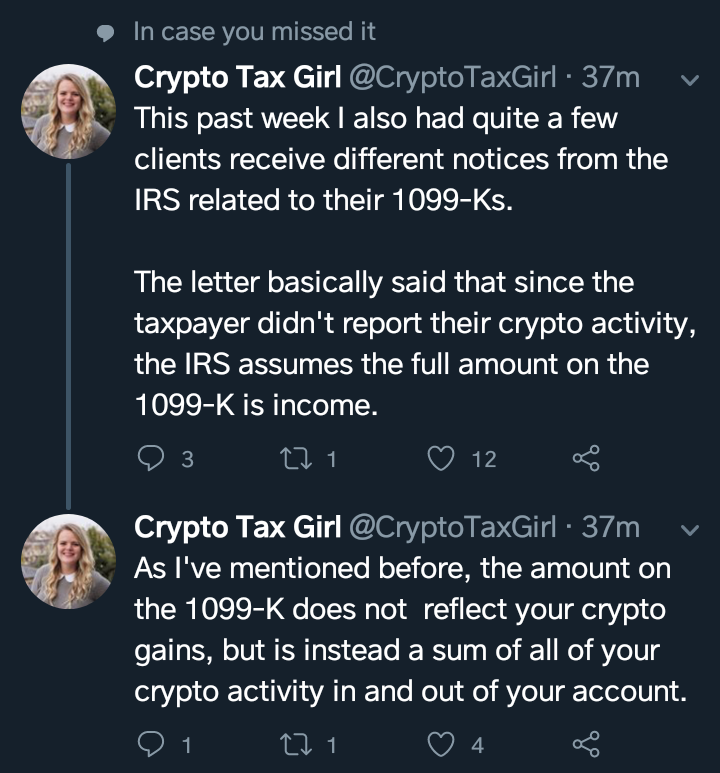Image resolution: width=720 pixels, height=773 pixels.
Task: Share the second tweet about crypto gains
Action: point(586,744)
